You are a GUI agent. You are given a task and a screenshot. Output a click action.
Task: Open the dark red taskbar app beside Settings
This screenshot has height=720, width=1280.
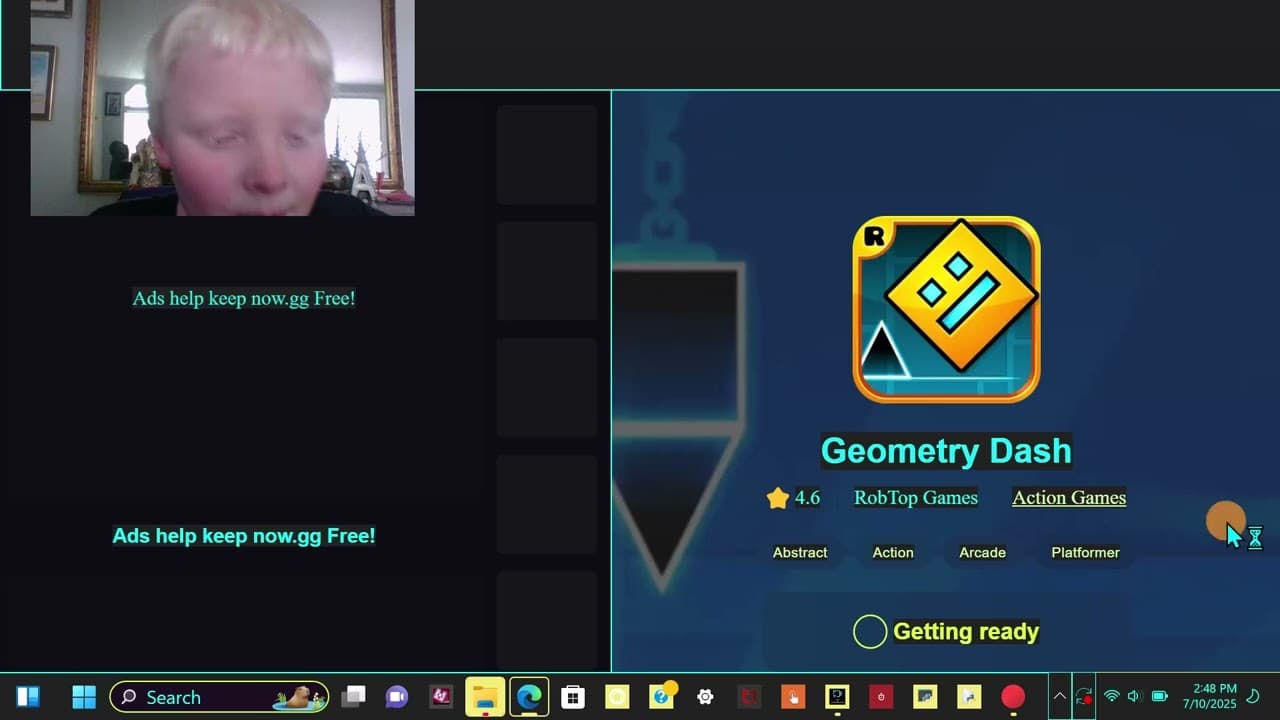point(749,697)
